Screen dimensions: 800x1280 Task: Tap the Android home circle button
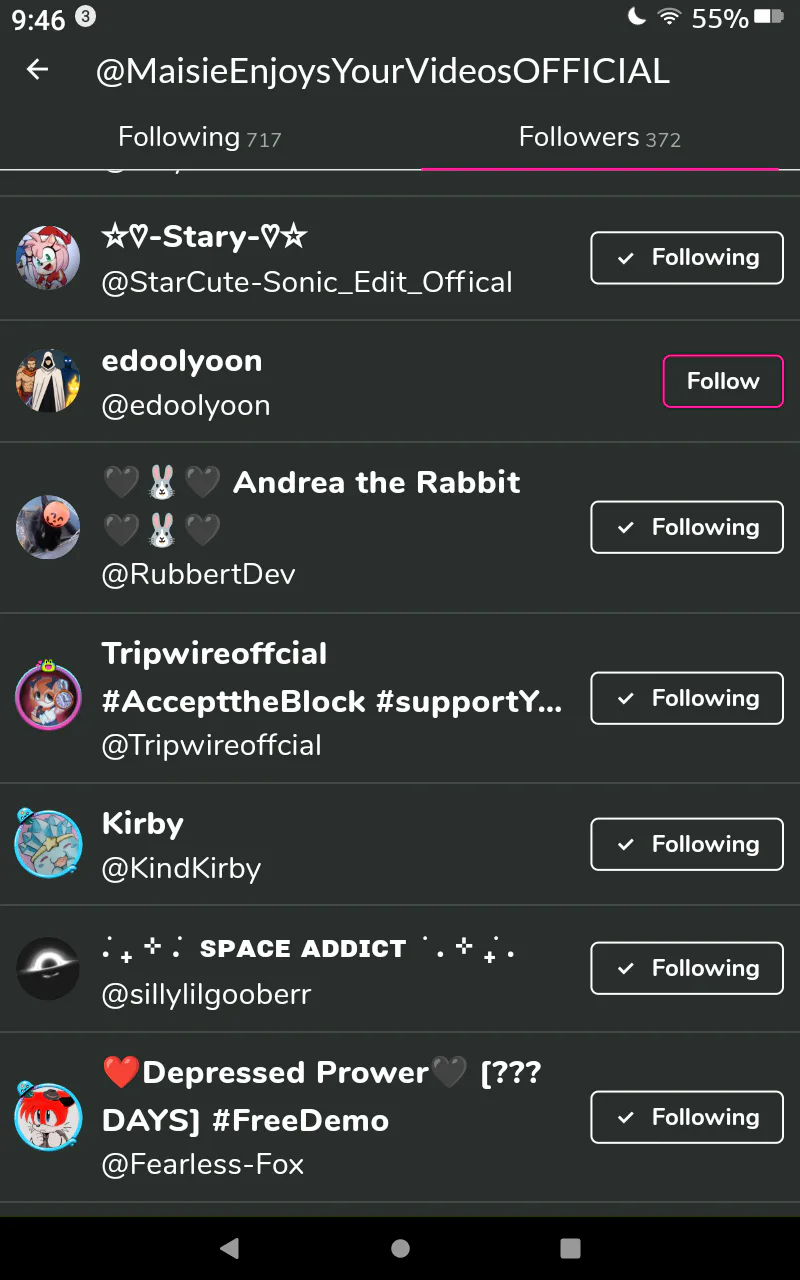(x=400, y=1248)
